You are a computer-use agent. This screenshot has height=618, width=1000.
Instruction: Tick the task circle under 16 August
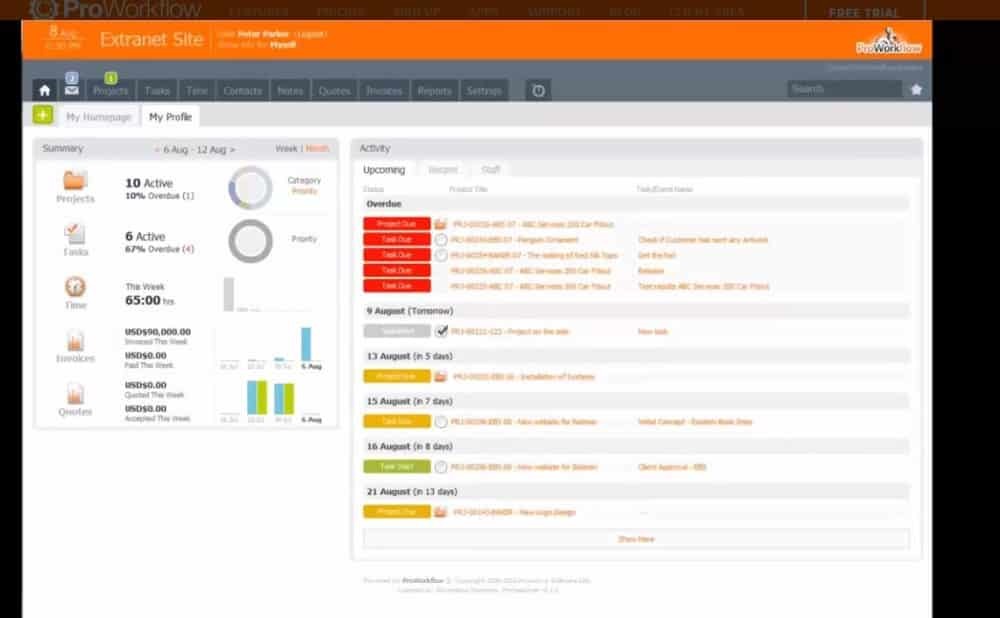441,467
